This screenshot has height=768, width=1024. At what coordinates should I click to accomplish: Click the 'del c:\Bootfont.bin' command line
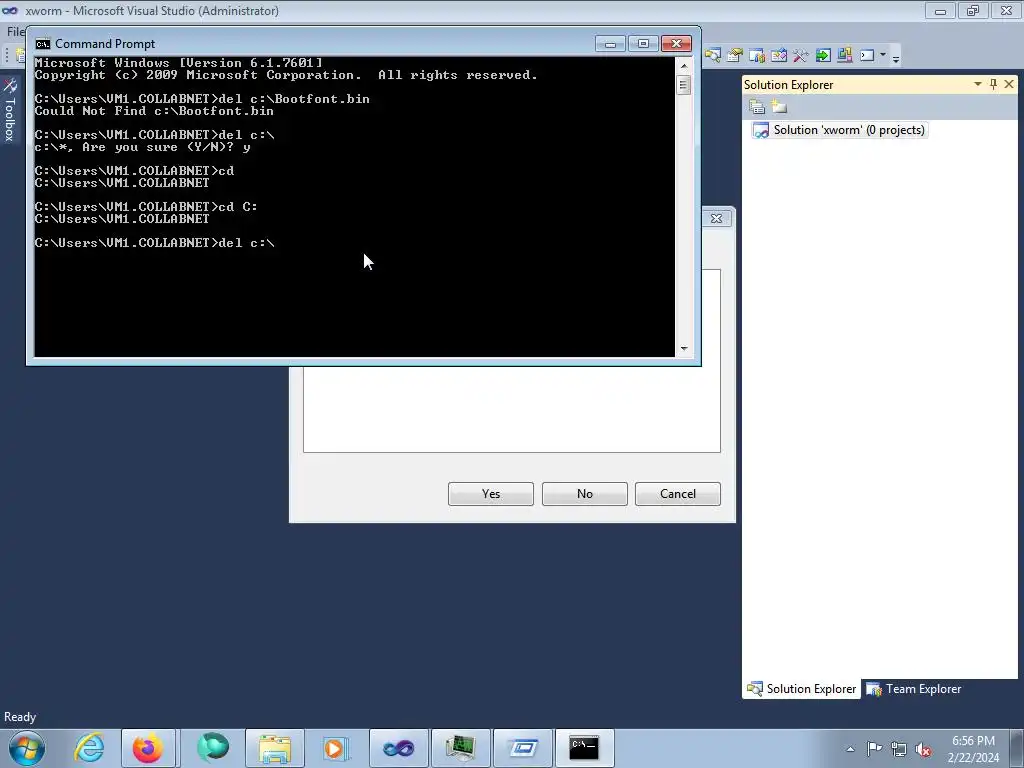(x=202, y=99)
